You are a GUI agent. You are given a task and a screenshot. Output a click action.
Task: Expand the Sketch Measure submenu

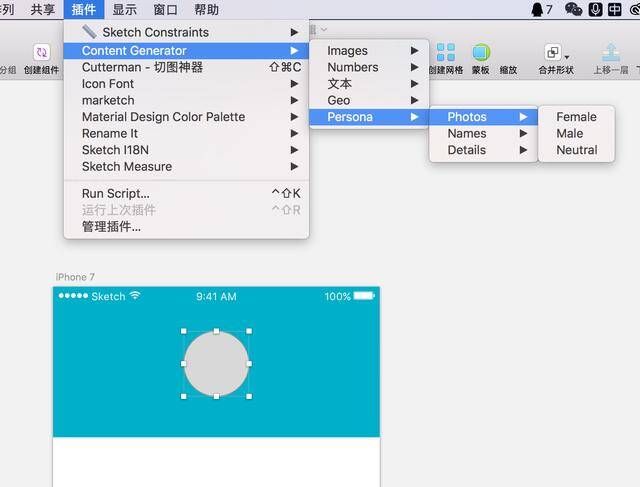tap(186, 167)
